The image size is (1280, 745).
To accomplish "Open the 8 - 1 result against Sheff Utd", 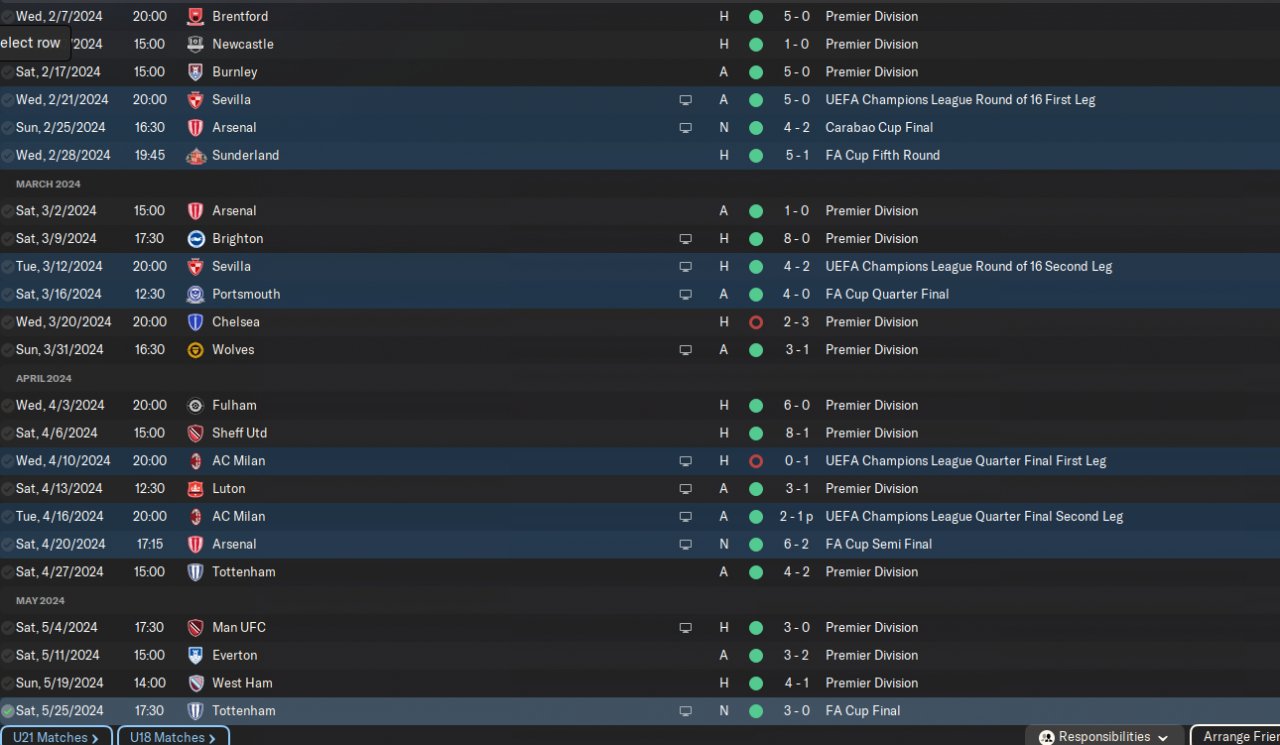I will (x=796, y=433).
